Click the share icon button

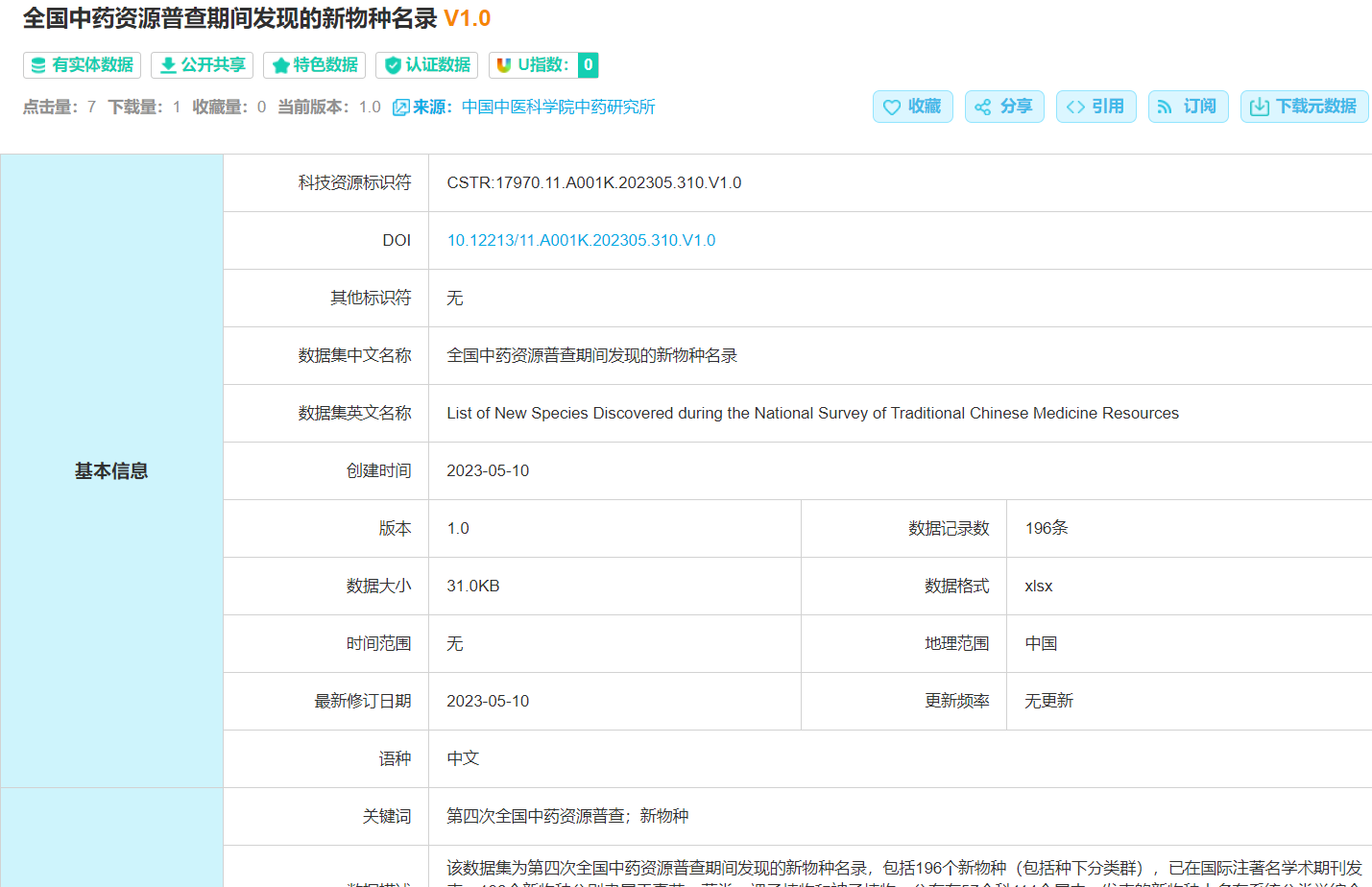(x=982, y=107)
